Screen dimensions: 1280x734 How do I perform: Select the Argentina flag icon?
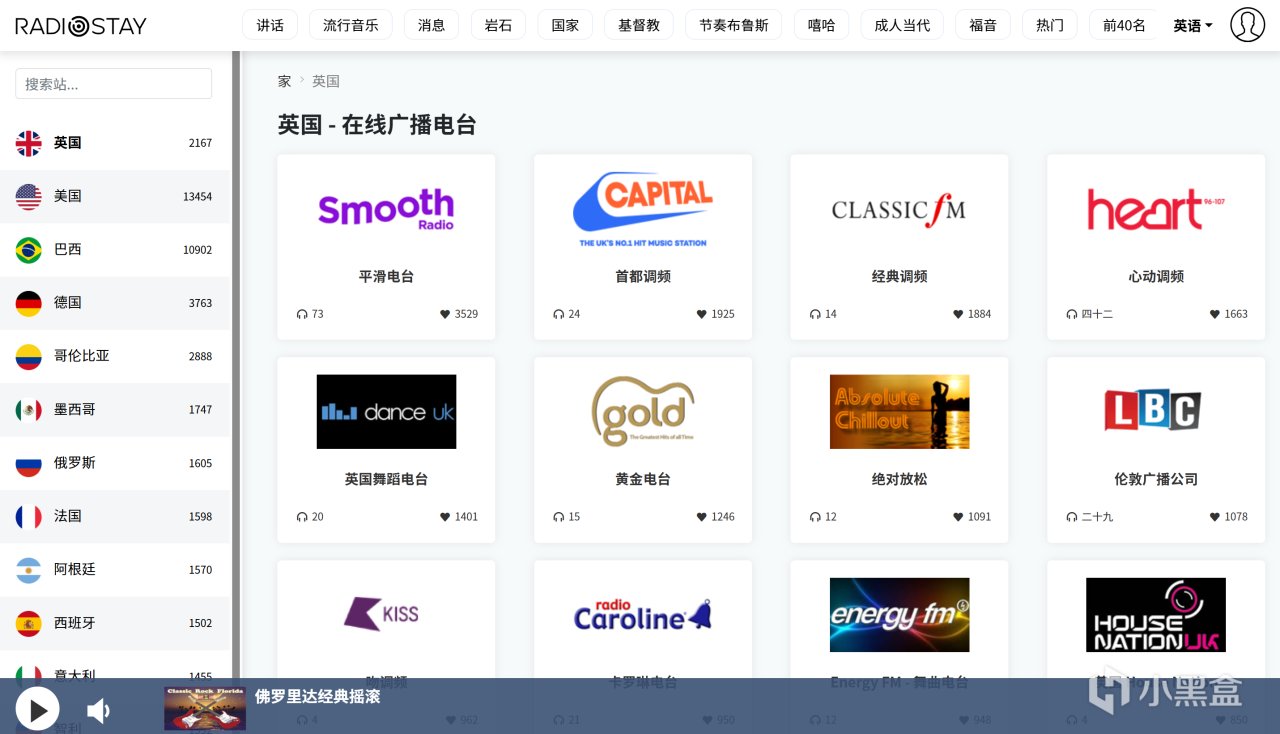coord(28,570)
